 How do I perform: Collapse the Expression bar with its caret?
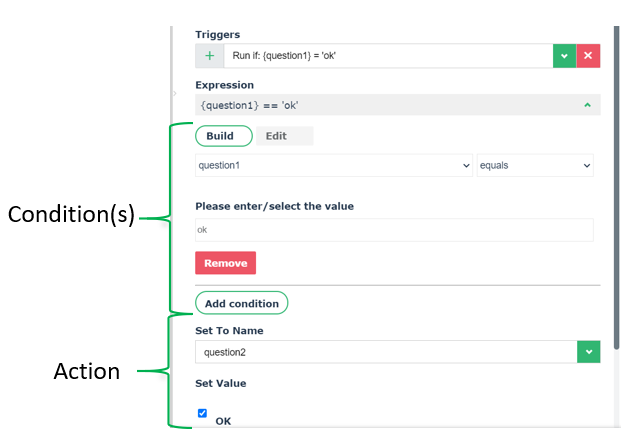(587, 105)
